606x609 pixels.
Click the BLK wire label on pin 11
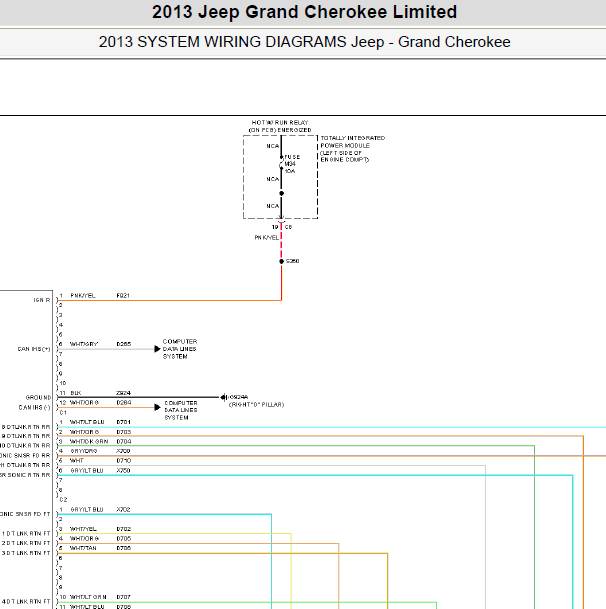[76, 393]
